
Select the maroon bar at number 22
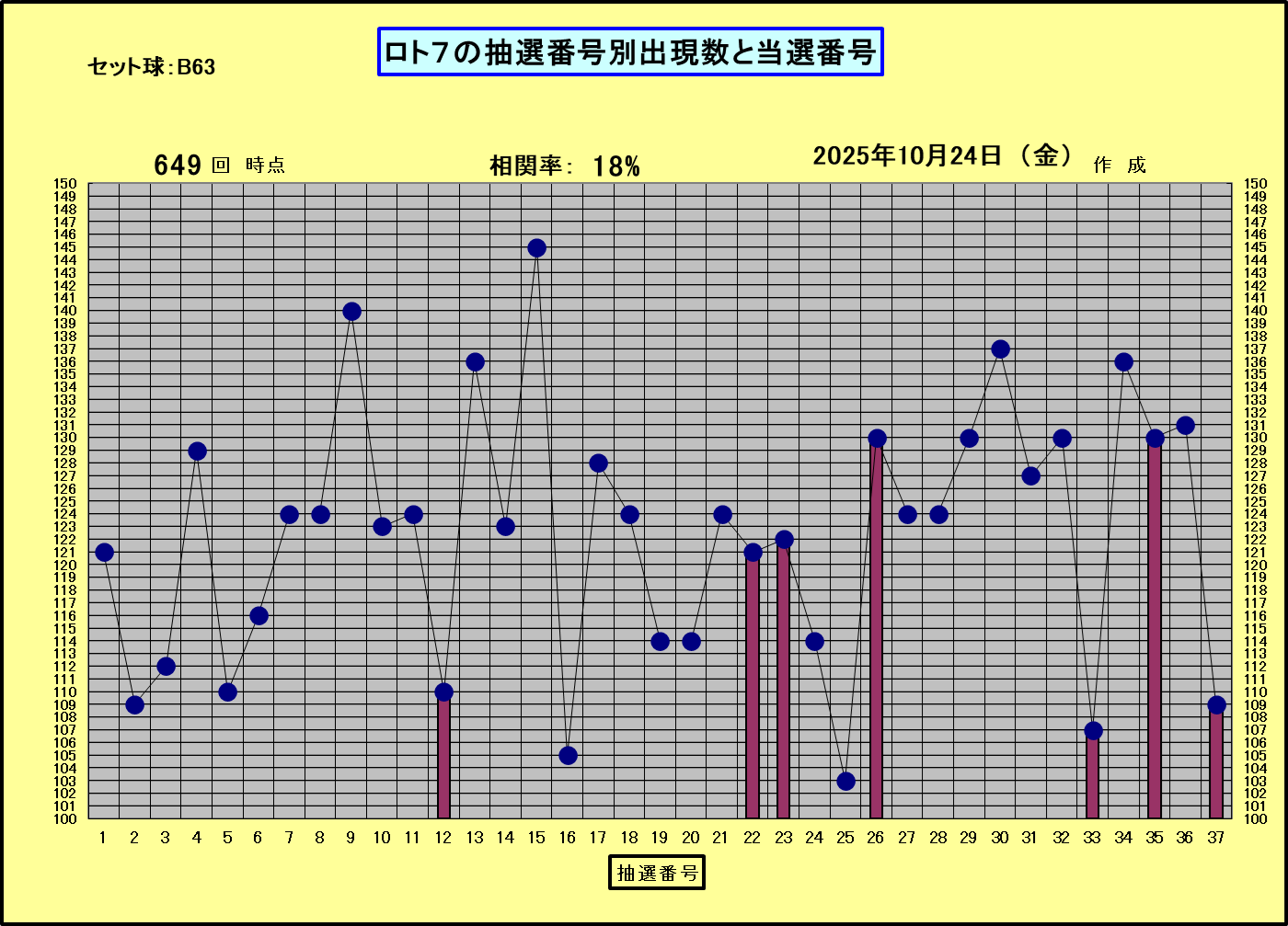(753, 690)
